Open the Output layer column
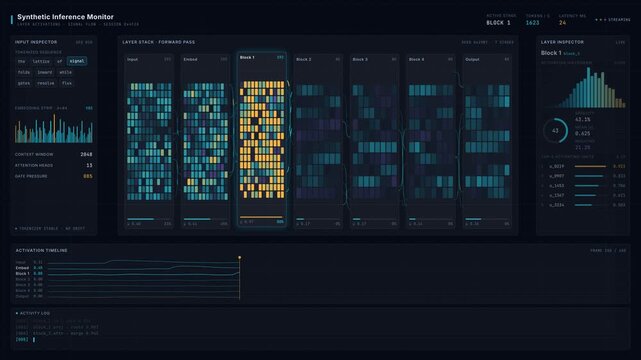 (487, 141)
